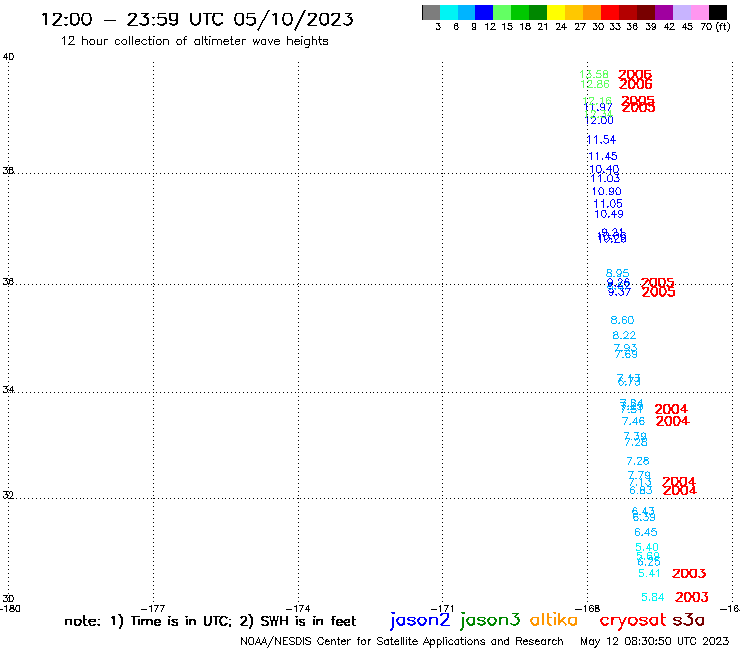This screenshot has height=650, width=740.
Task: Click the -168 longitude axis label
Action: (x=587, y=609)
